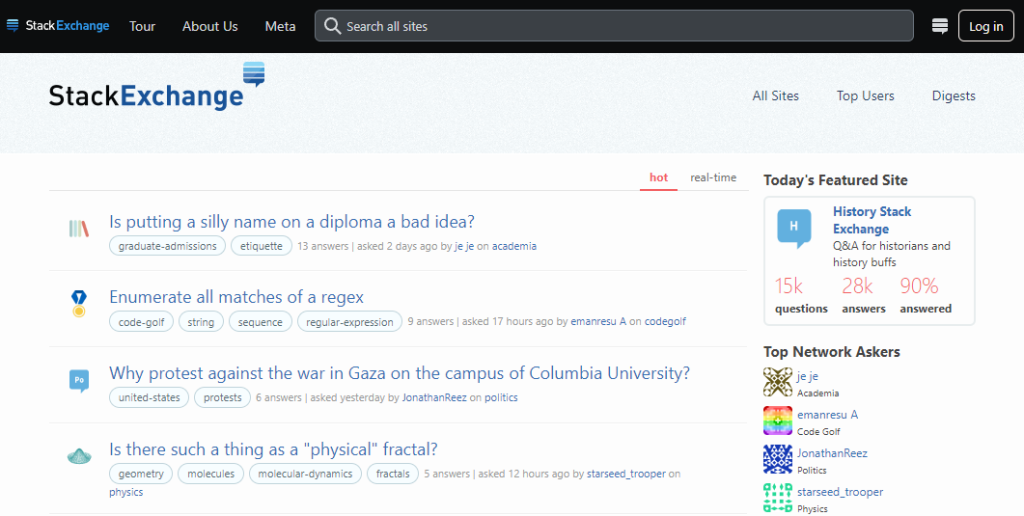The height and width of the screenshot is (516, 1024).
Task: Open the physics site link under fractal question
Action: point(126,492)
